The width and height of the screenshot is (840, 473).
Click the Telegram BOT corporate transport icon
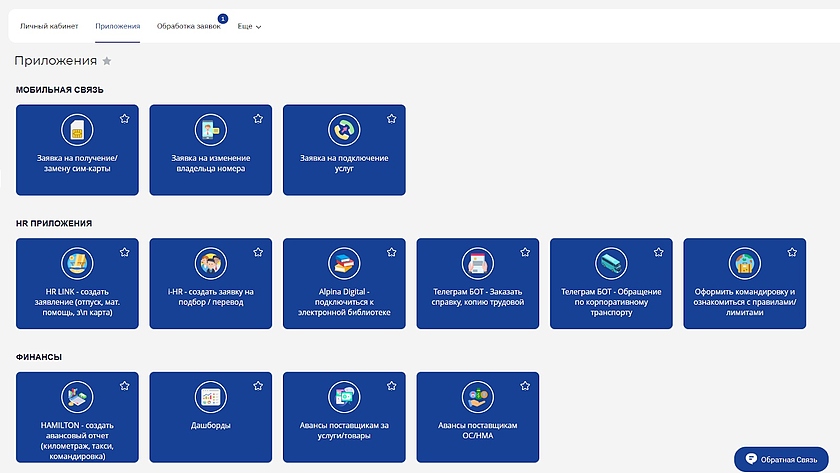click(x=611, y=264)
